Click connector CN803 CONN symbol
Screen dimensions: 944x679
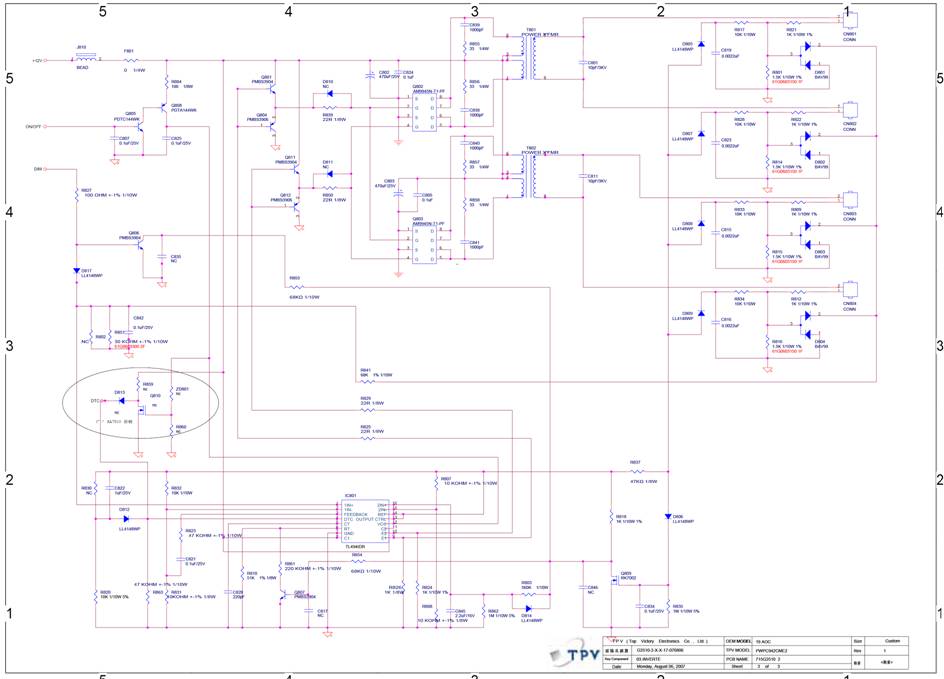[x=849, y=200]
